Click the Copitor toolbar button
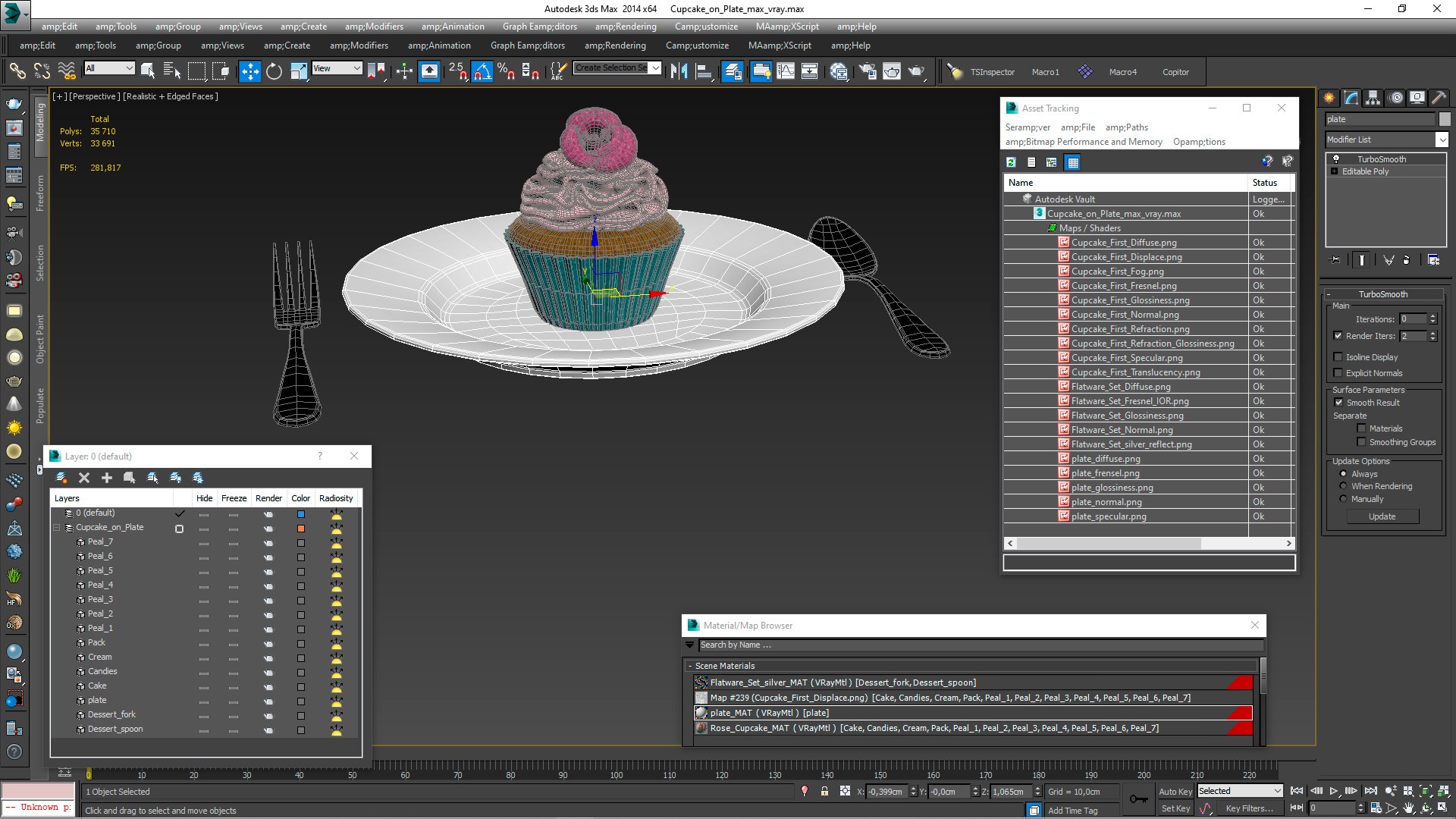 (x=1175, y=72)
